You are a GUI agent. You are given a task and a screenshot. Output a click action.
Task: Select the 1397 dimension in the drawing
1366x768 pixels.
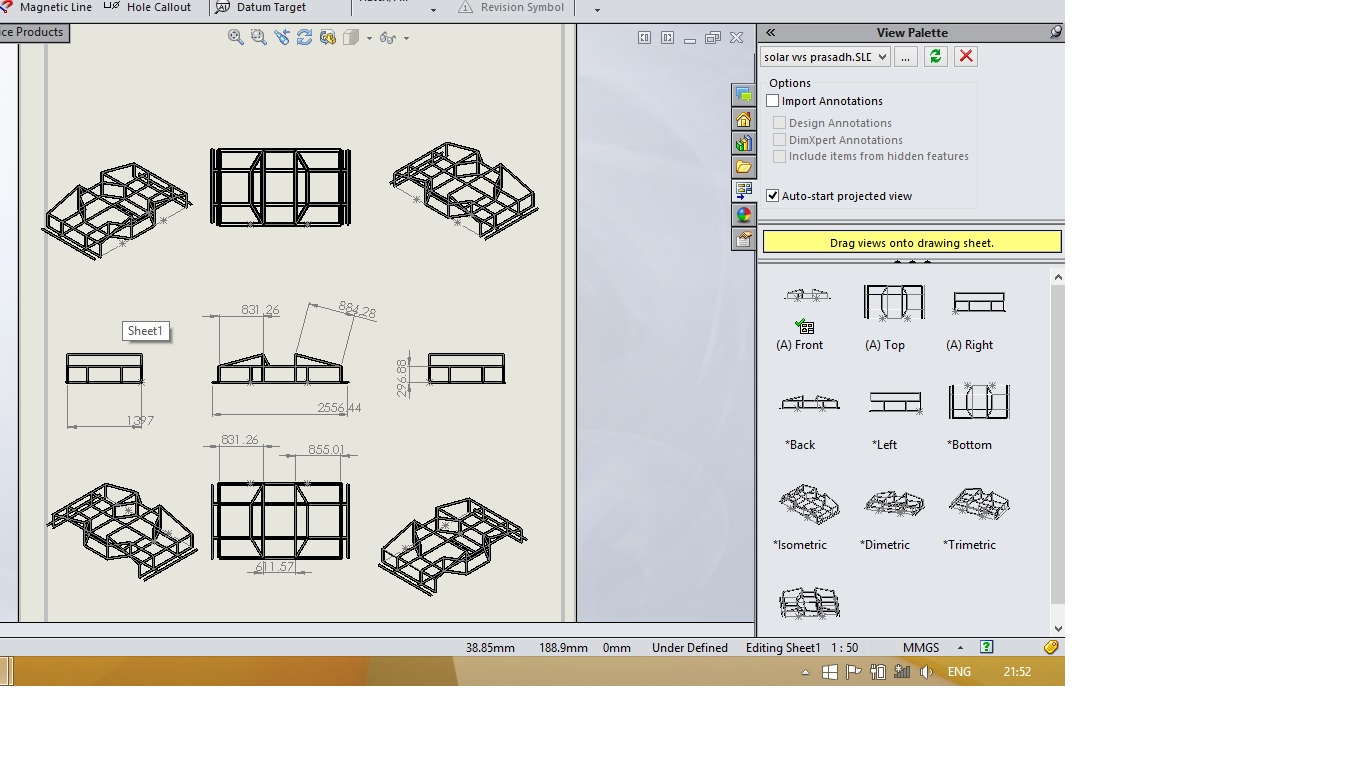click(140, 421)
